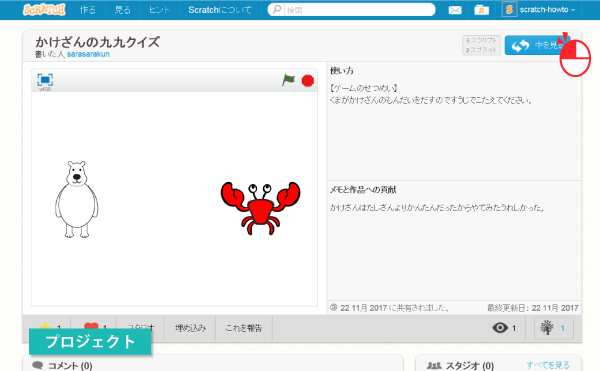Open author link sarasarakun
The image size is (600, 371).
(88, 54)
